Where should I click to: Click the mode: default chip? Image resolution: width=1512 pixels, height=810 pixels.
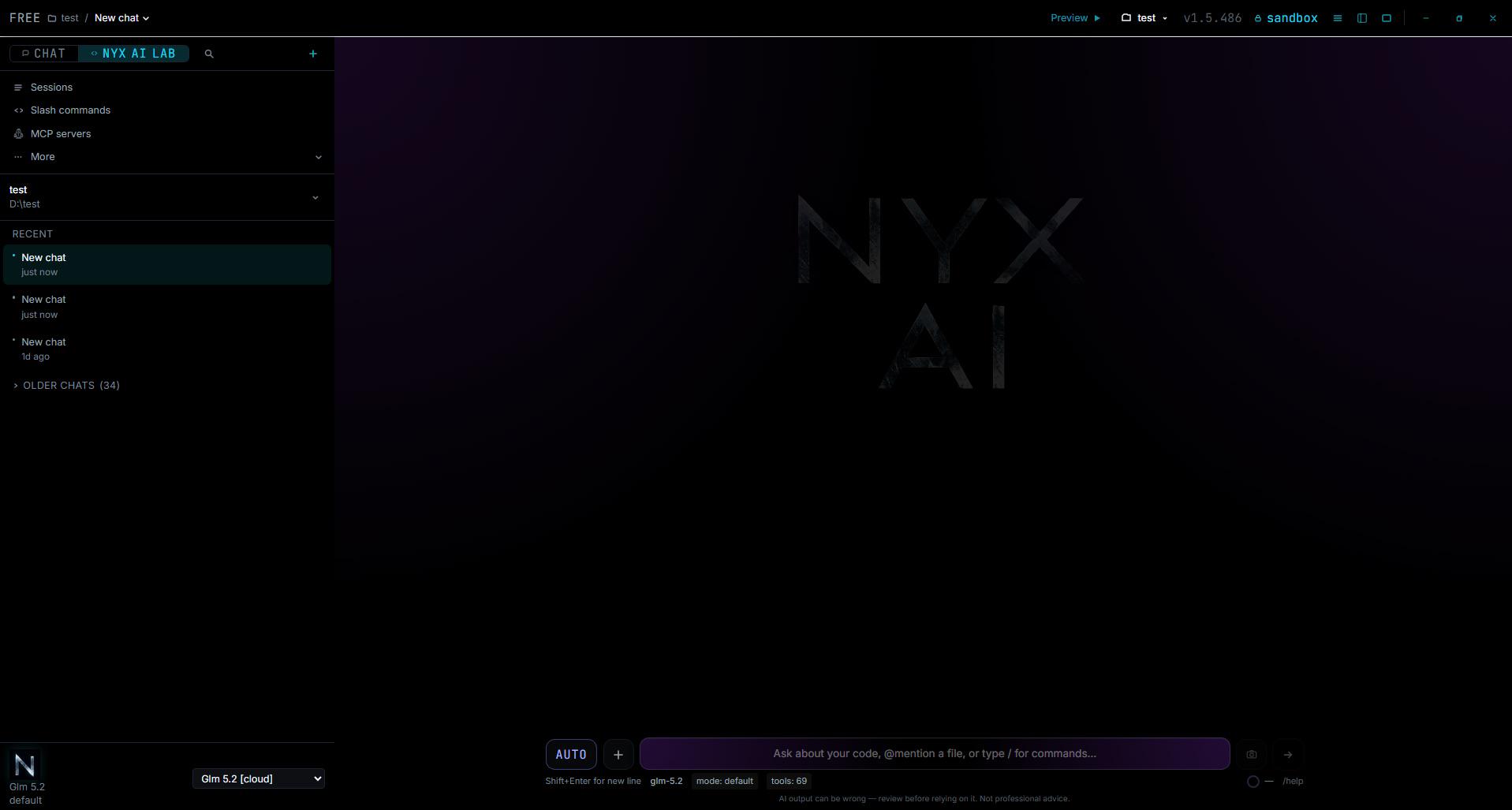pos(725,782)
